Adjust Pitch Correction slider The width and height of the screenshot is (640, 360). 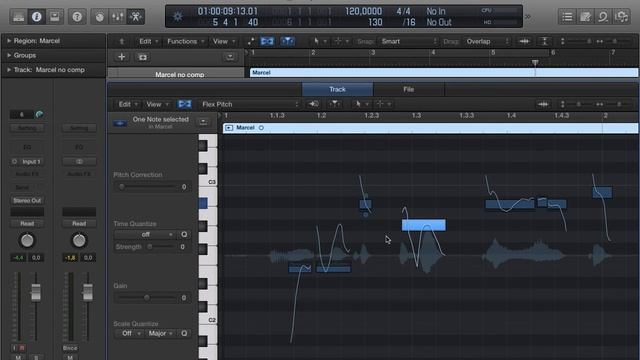(147, 187)
